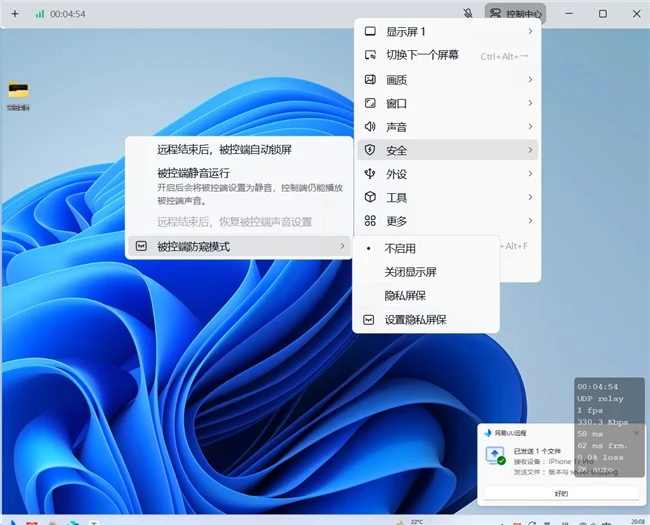
Task: Expand the 被控端防窥模式 submenu arrow
Action: tap(342, 246)
